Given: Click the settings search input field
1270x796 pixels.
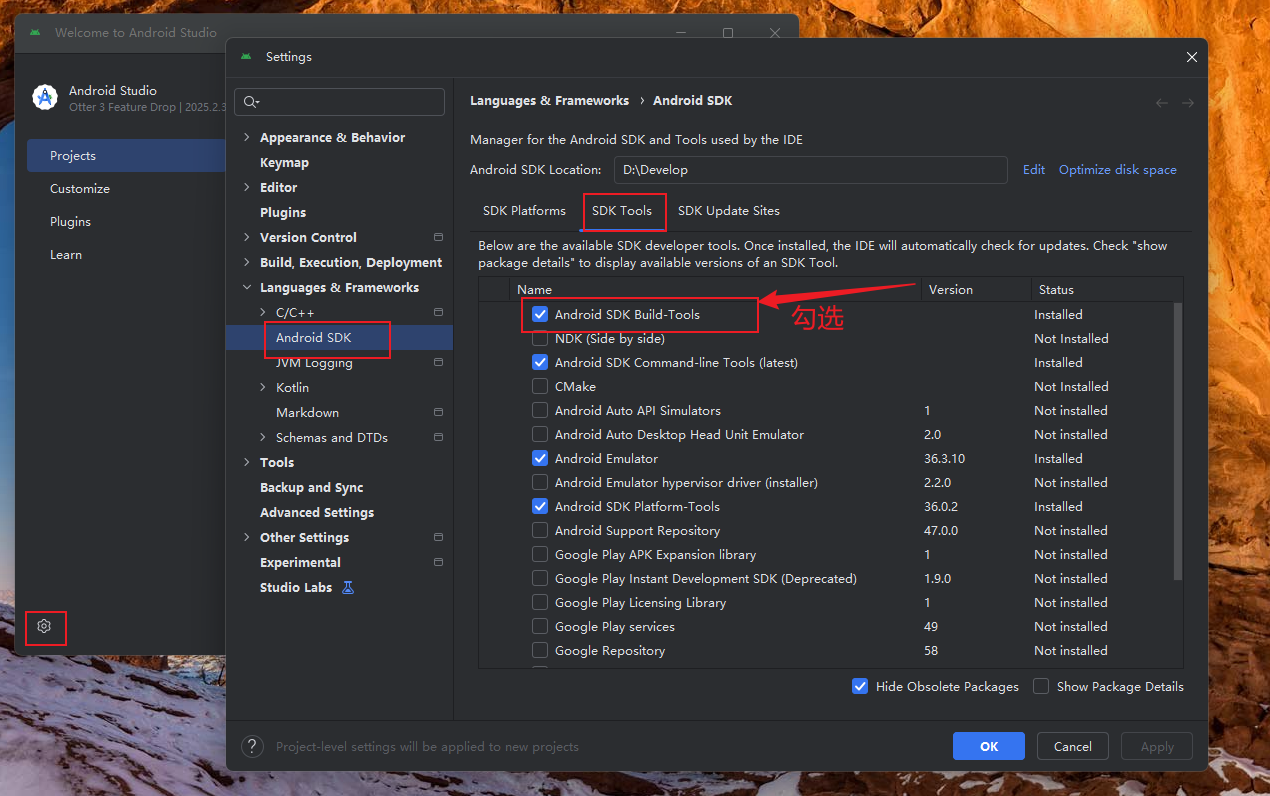Looking at the screenshot, I should [x=340, y=102].
